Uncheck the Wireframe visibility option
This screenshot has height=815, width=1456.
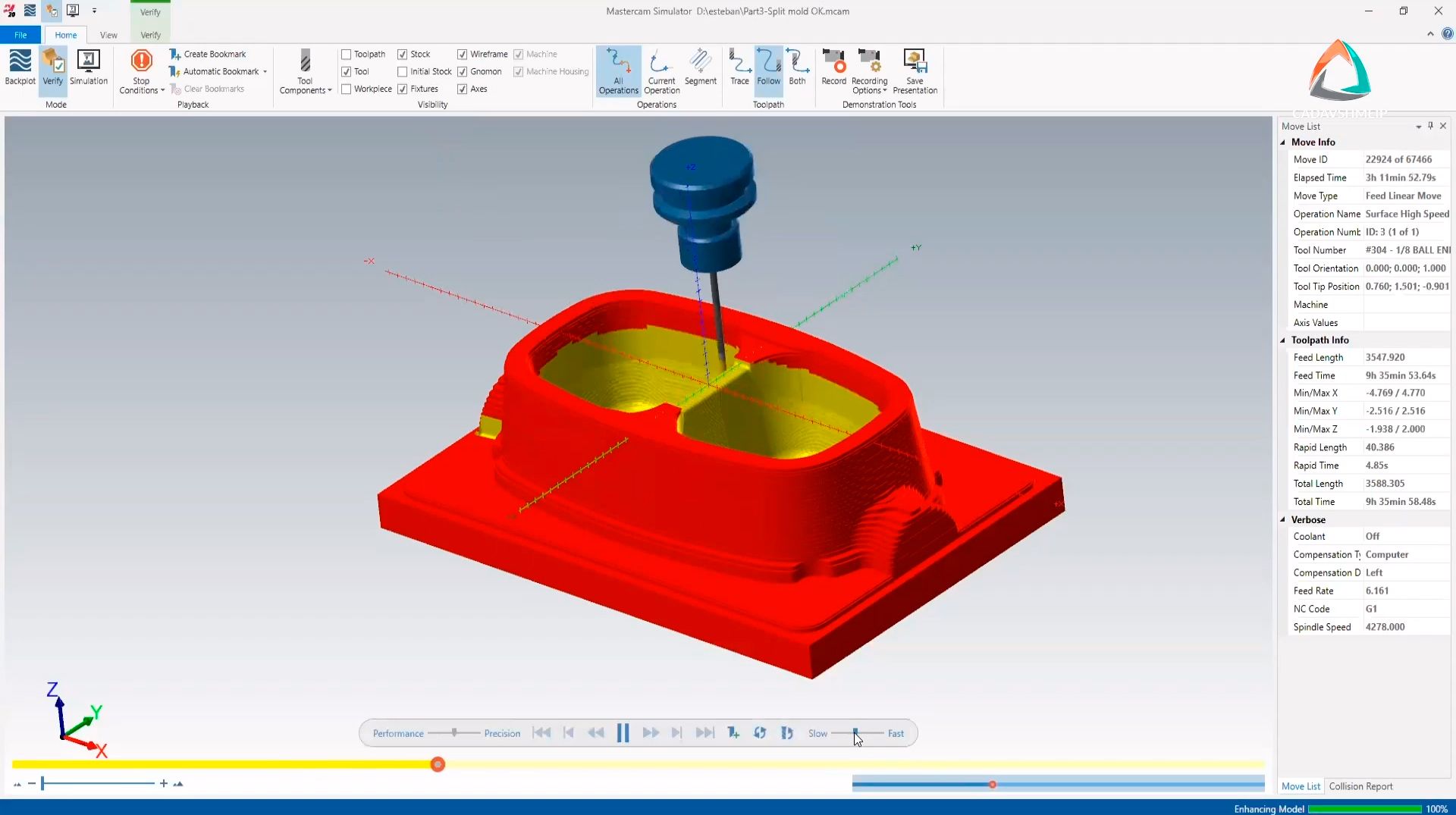pos(463,54)
